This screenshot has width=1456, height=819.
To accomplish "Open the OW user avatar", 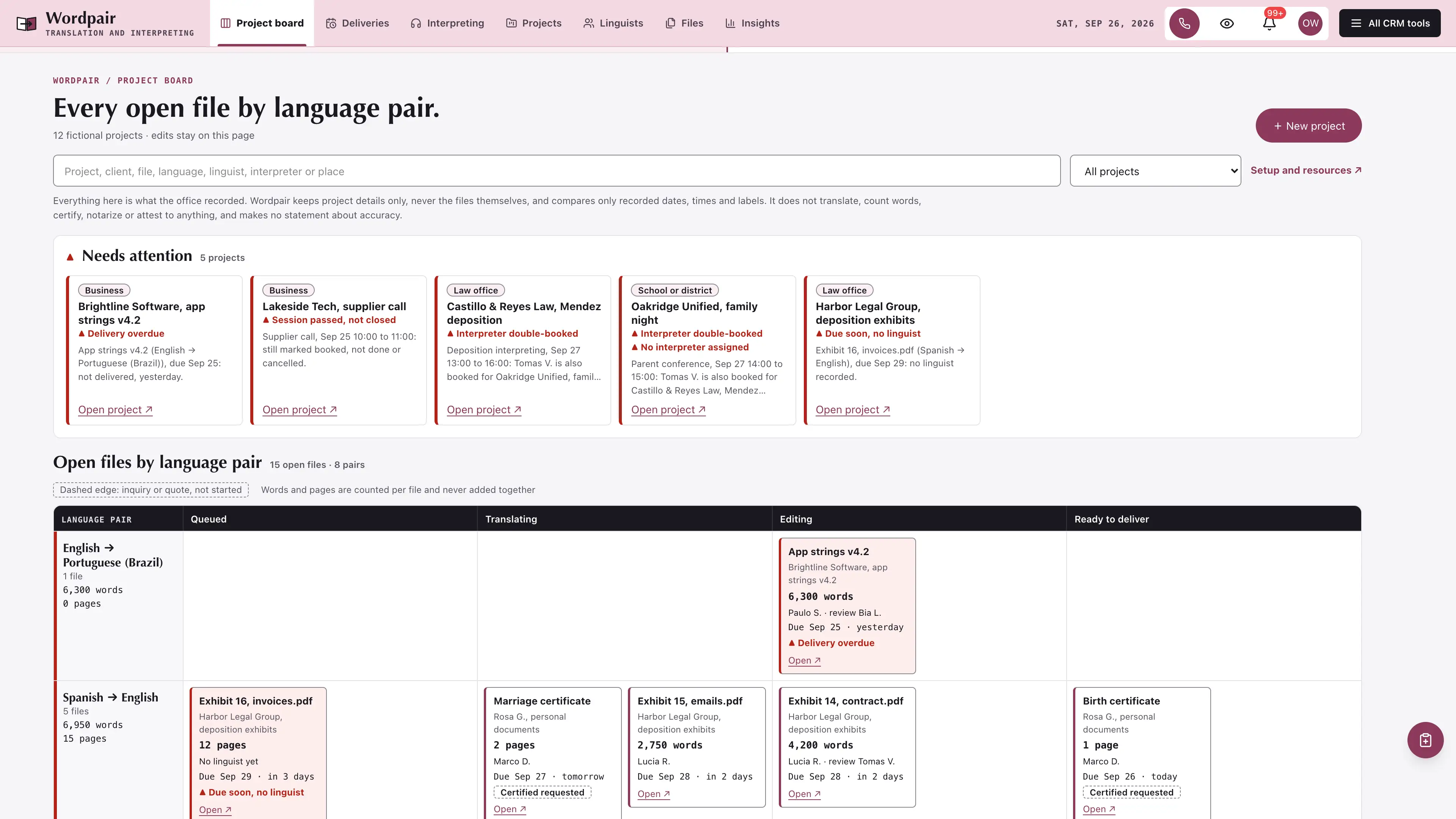I will [x=1310, y=23].
